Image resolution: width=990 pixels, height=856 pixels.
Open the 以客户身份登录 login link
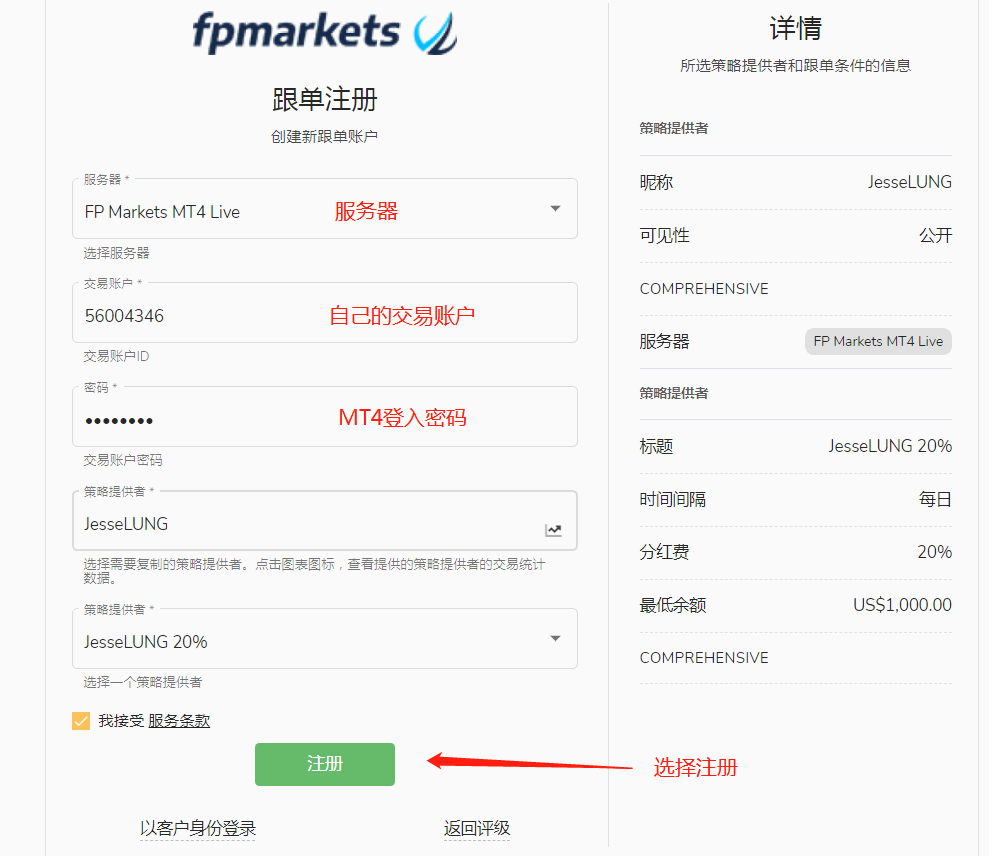click(x=198, y=828)
